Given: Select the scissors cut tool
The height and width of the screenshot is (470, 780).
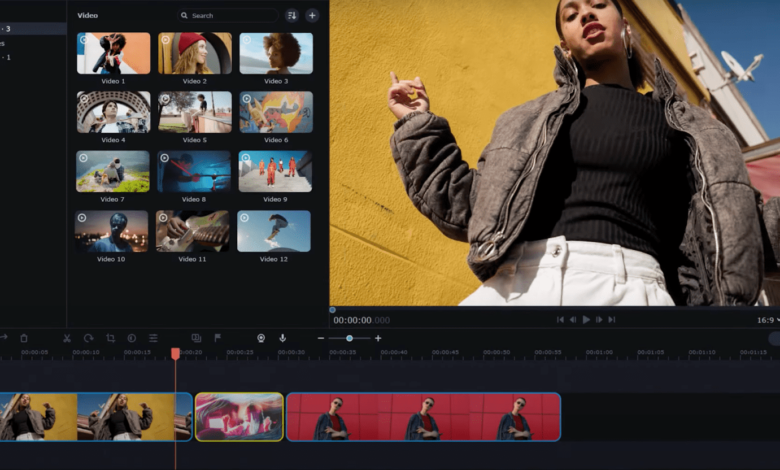Looking at the screenshot, I should 67,338.
